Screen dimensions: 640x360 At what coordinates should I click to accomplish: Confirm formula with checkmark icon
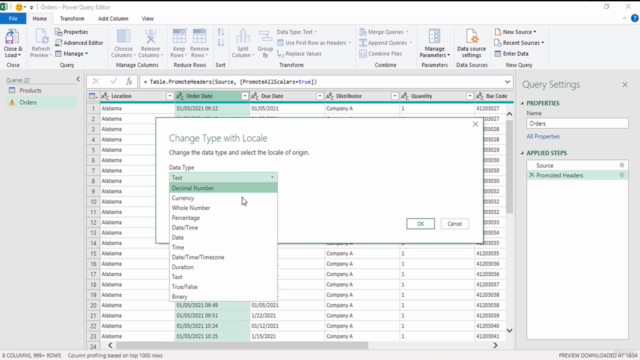(x=113, y=82)
